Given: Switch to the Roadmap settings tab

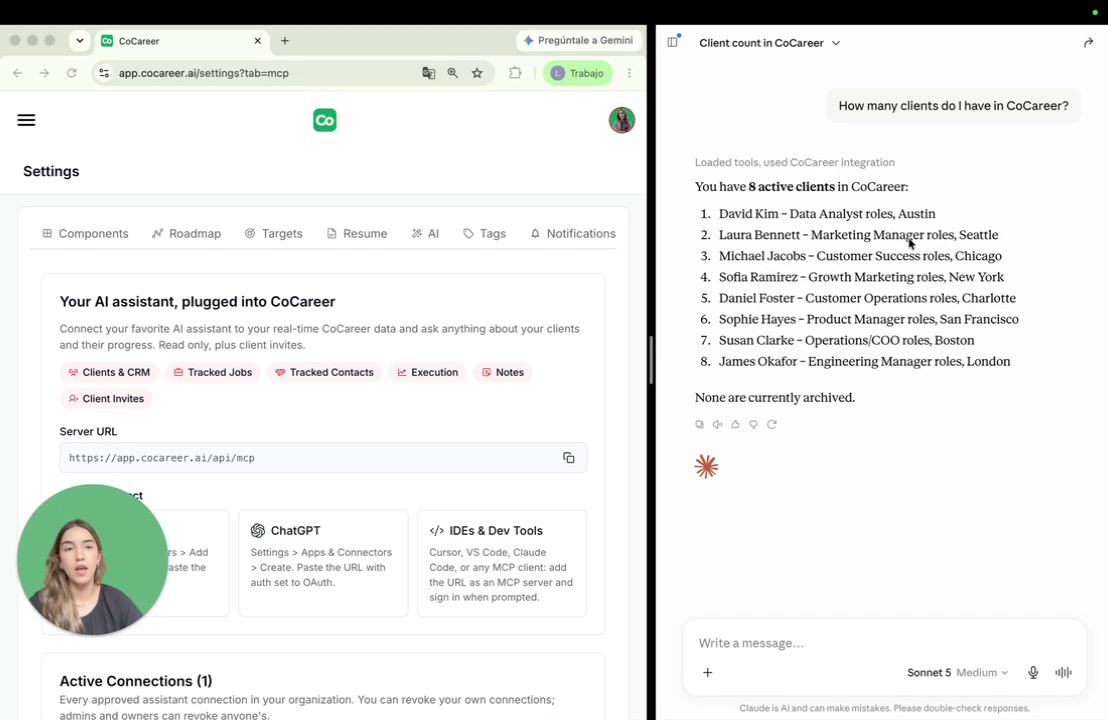Looking at the screenshot, I should pyautogui.click(x=187, y=233).
